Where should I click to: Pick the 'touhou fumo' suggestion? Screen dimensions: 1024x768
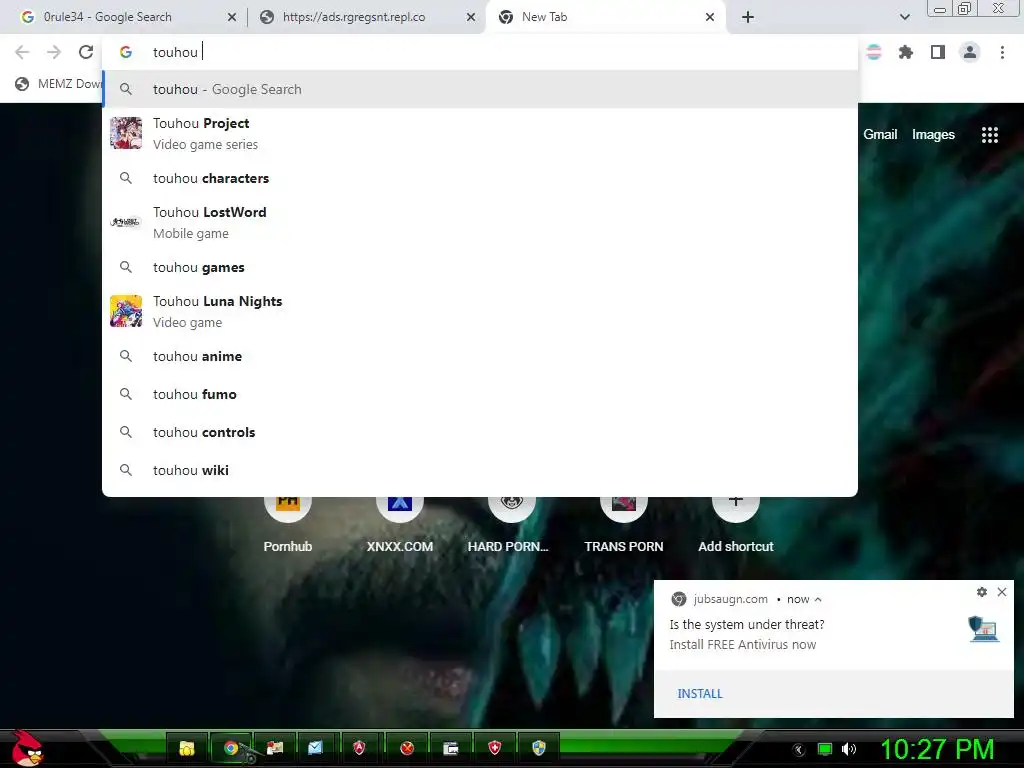[480, 394]
